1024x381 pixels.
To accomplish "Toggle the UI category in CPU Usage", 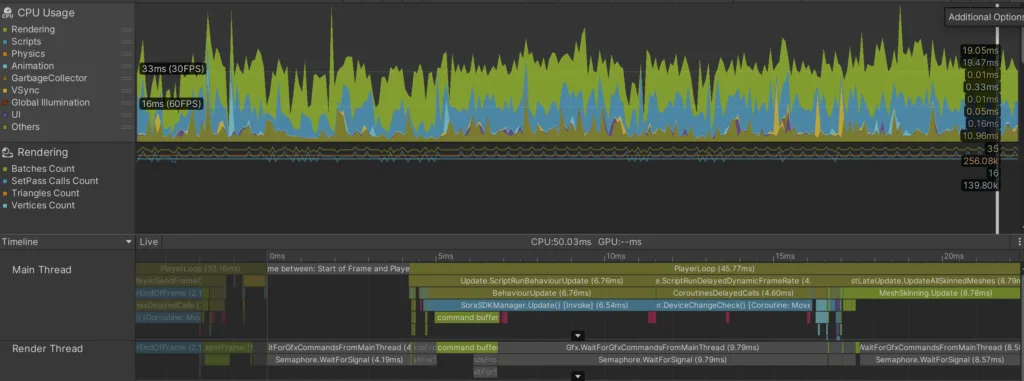I will pos(5,115).
